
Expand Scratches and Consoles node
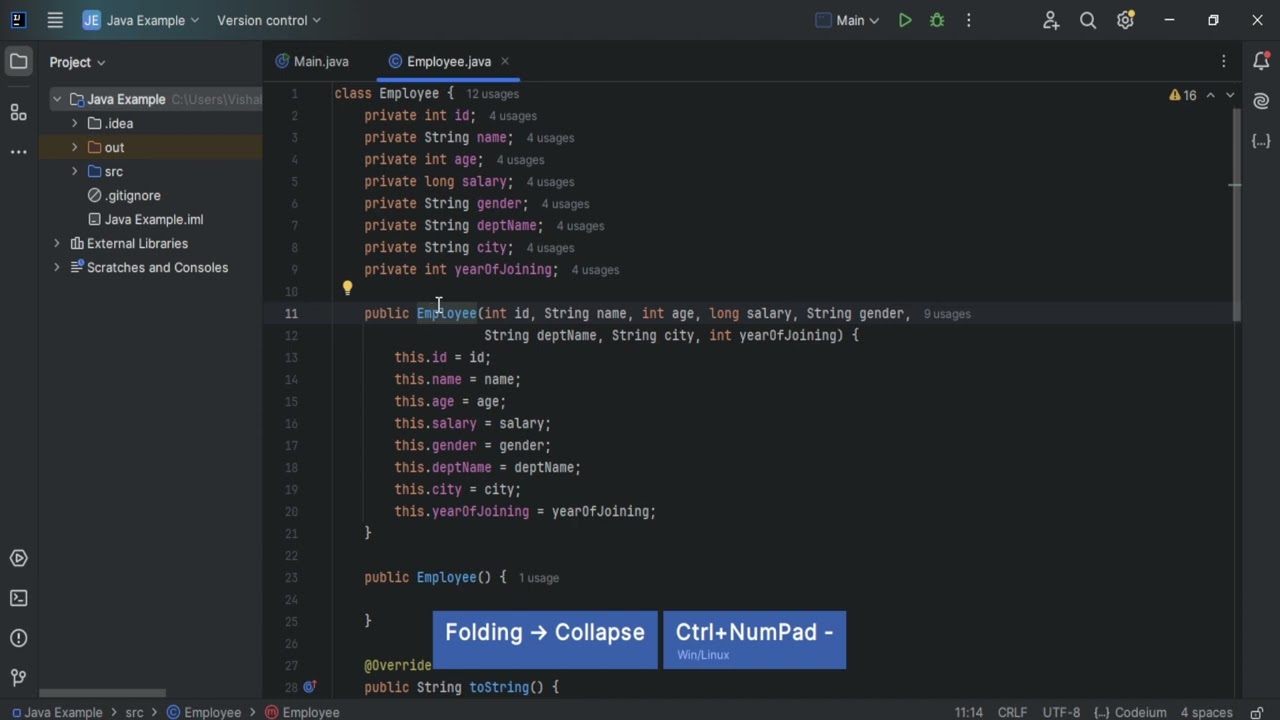[57, 267]
